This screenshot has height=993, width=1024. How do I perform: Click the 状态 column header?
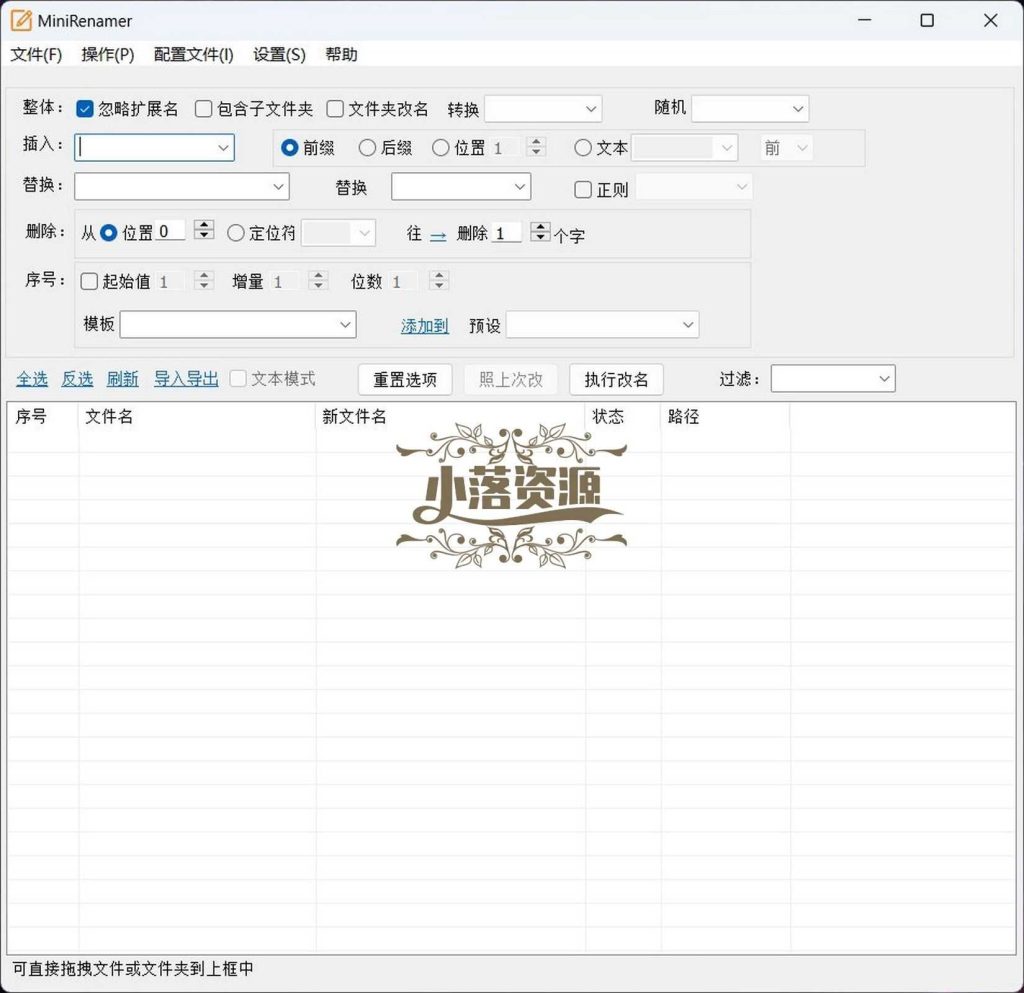click(x=623, y=417)
